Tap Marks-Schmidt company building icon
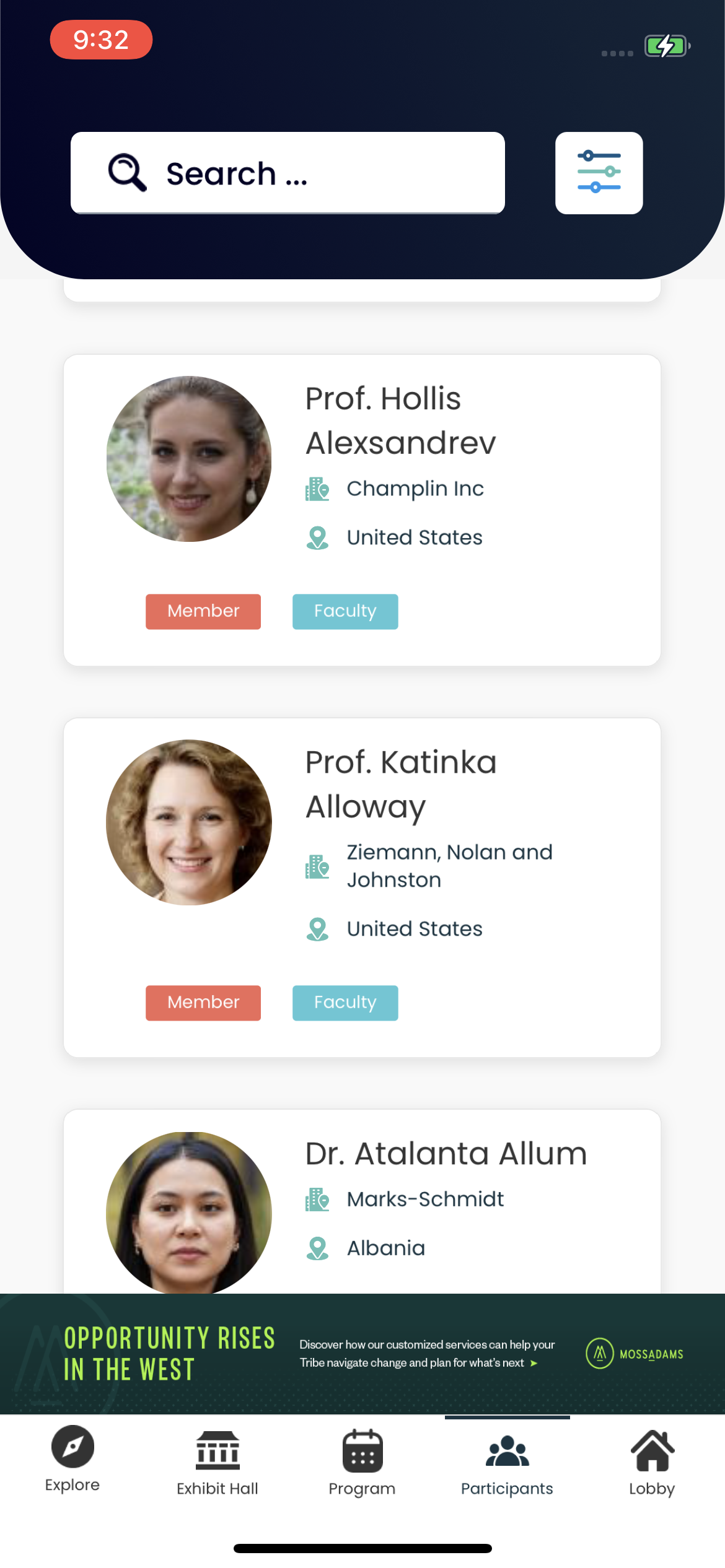 [x=317, y=1200]
